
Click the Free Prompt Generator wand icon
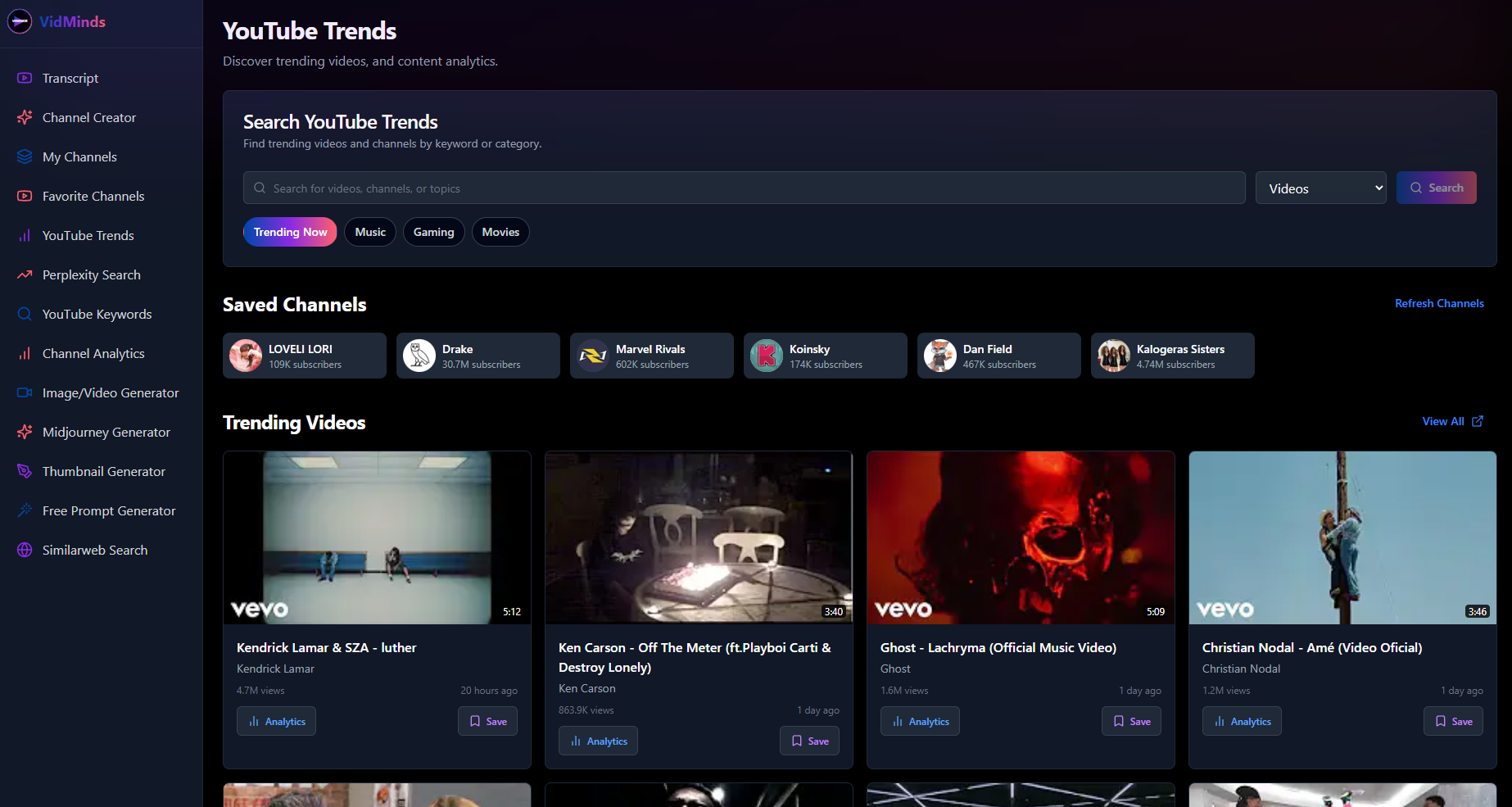pyautogui.click(x=25, y=510)
